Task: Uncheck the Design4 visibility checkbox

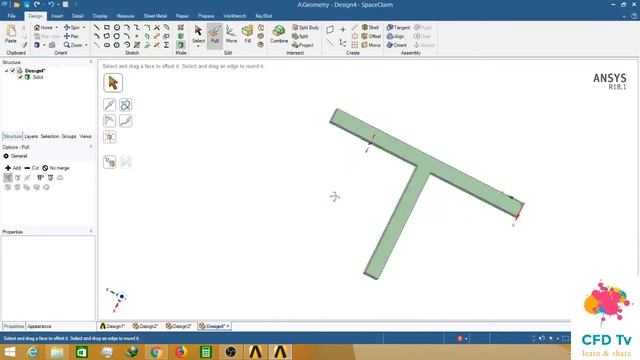Action: point(12,71)
